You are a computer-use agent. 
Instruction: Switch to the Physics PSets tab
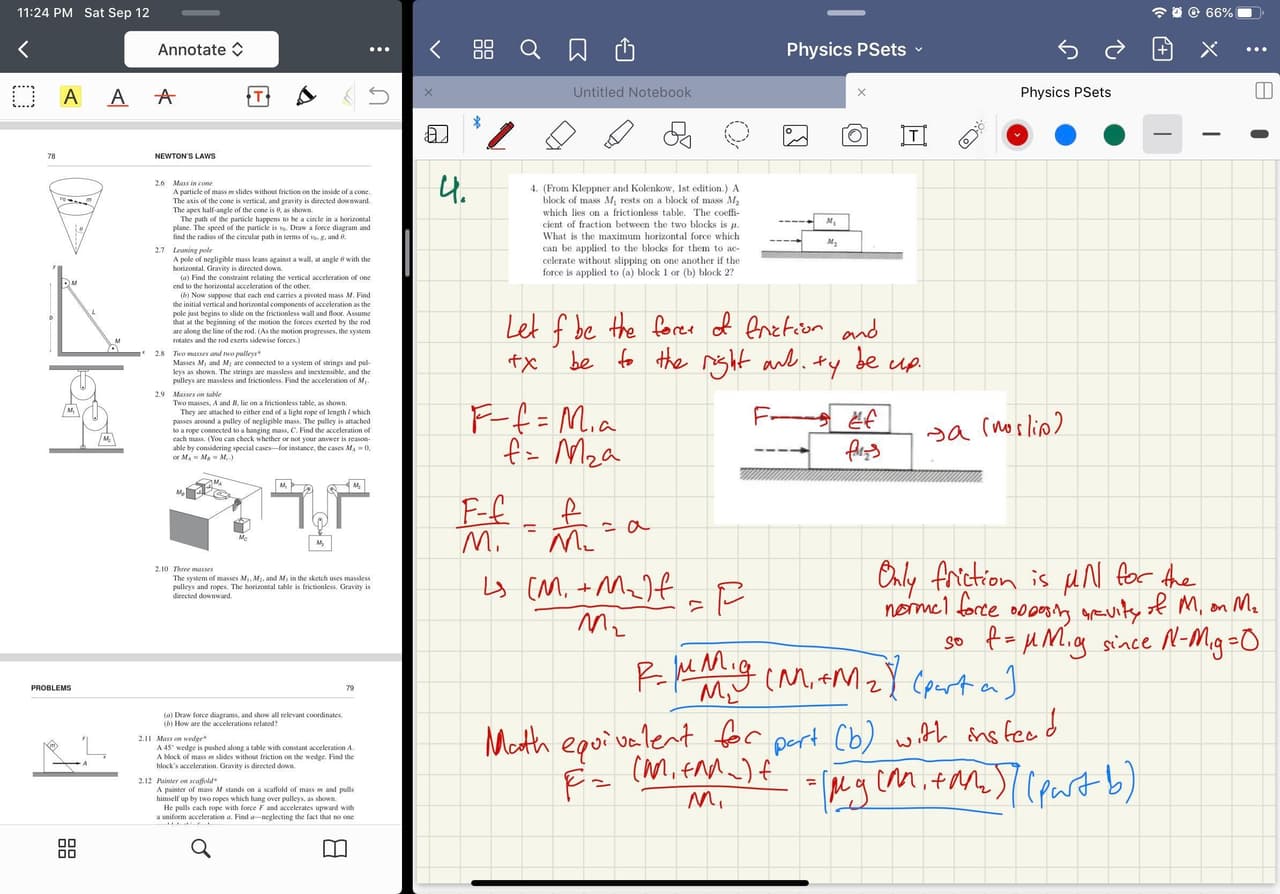pyautogui.click(x=1065, y=92)
